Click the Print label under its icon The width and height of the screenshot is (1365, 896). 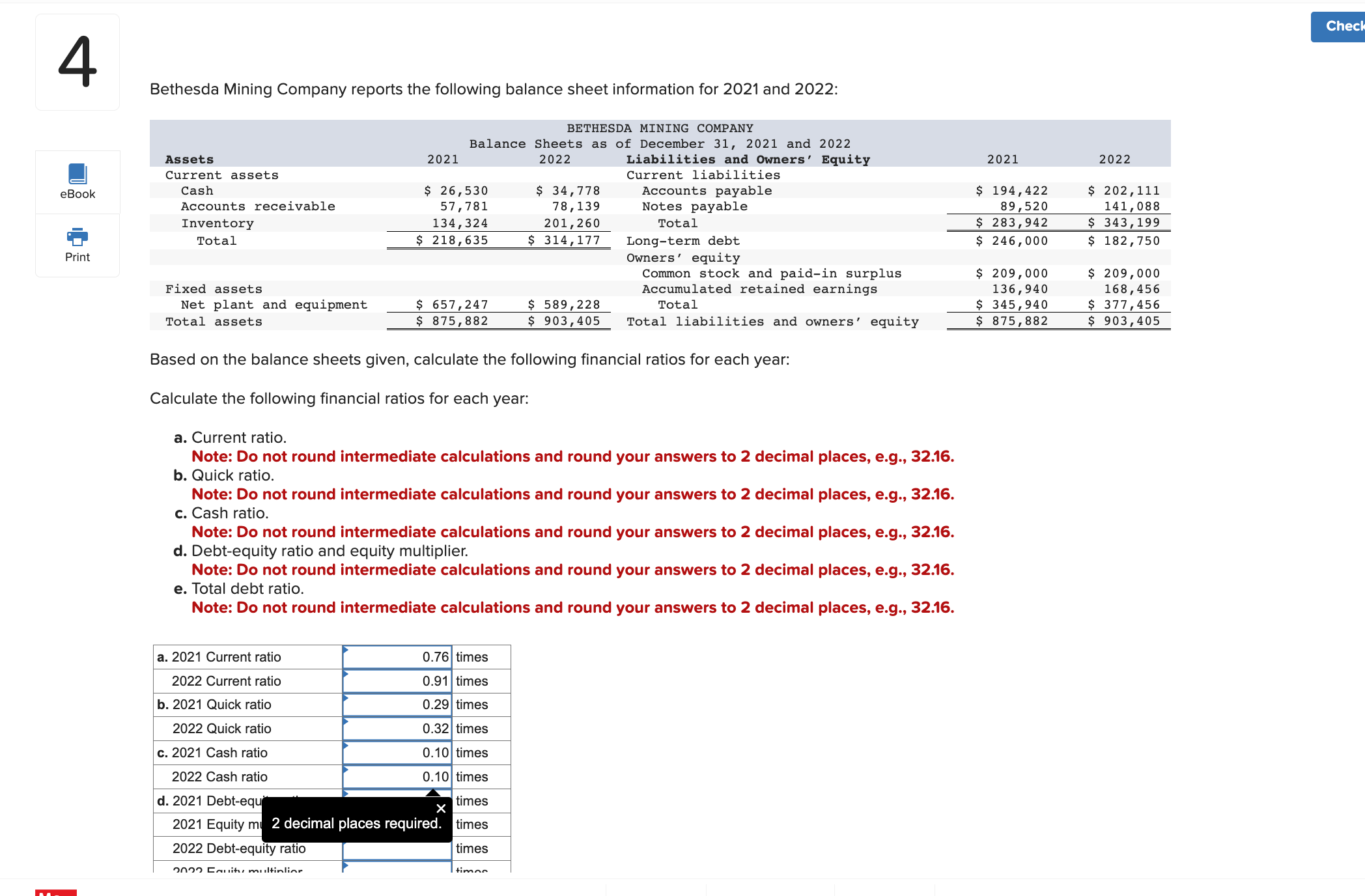[x=77, y=257]
